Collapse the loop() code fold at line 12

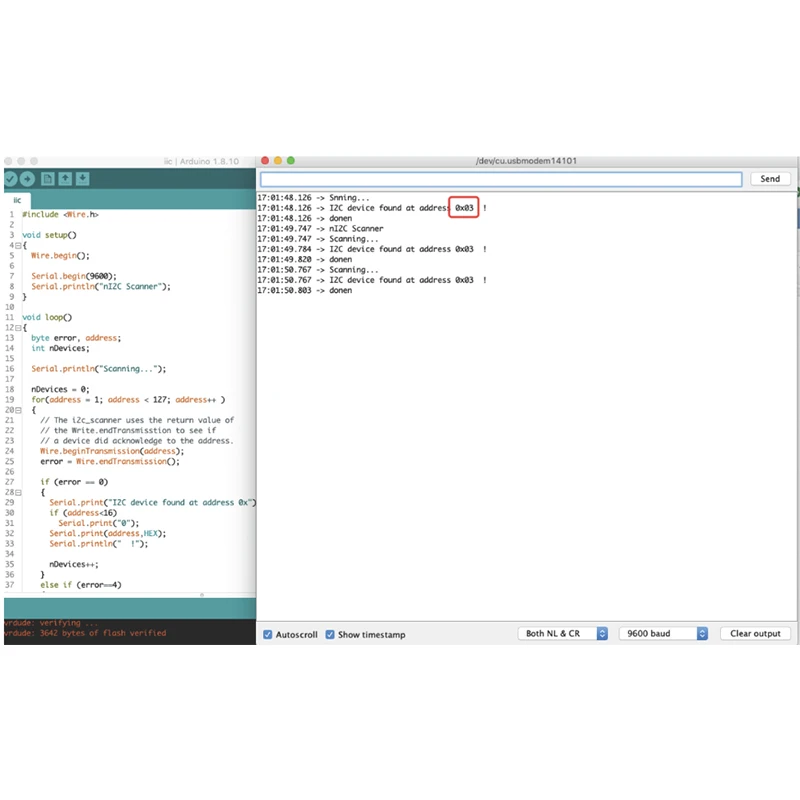(18, 328)
